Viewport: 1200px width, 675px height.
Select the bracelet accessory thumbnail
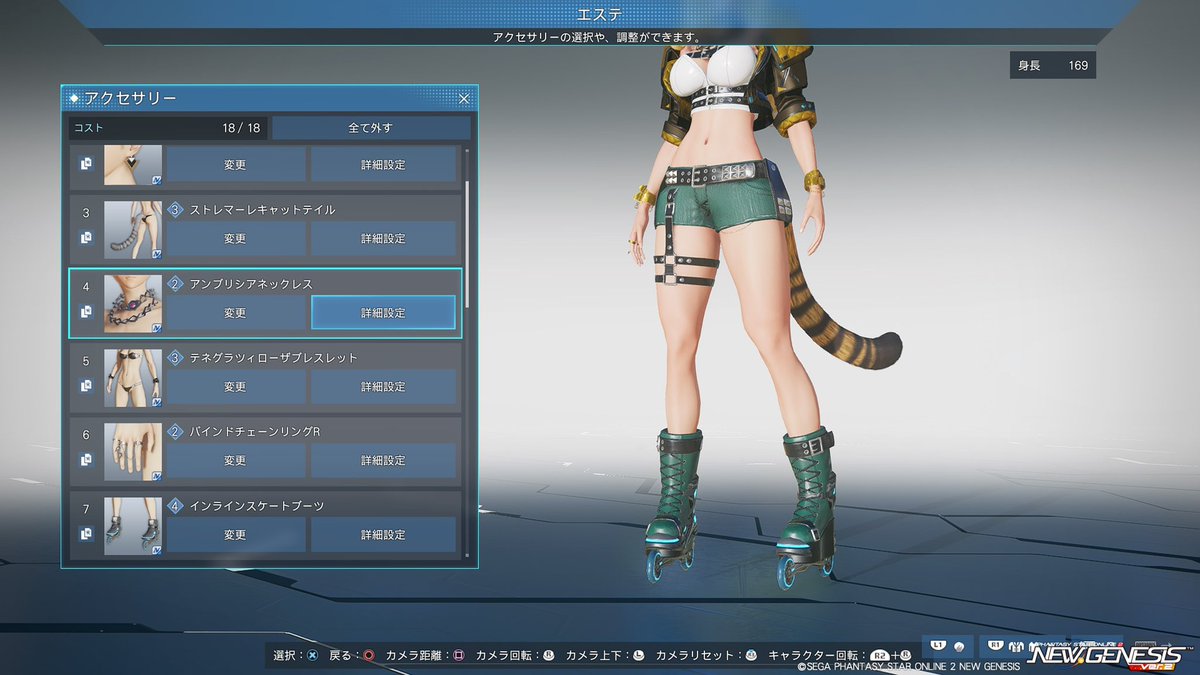pos(133,378)
